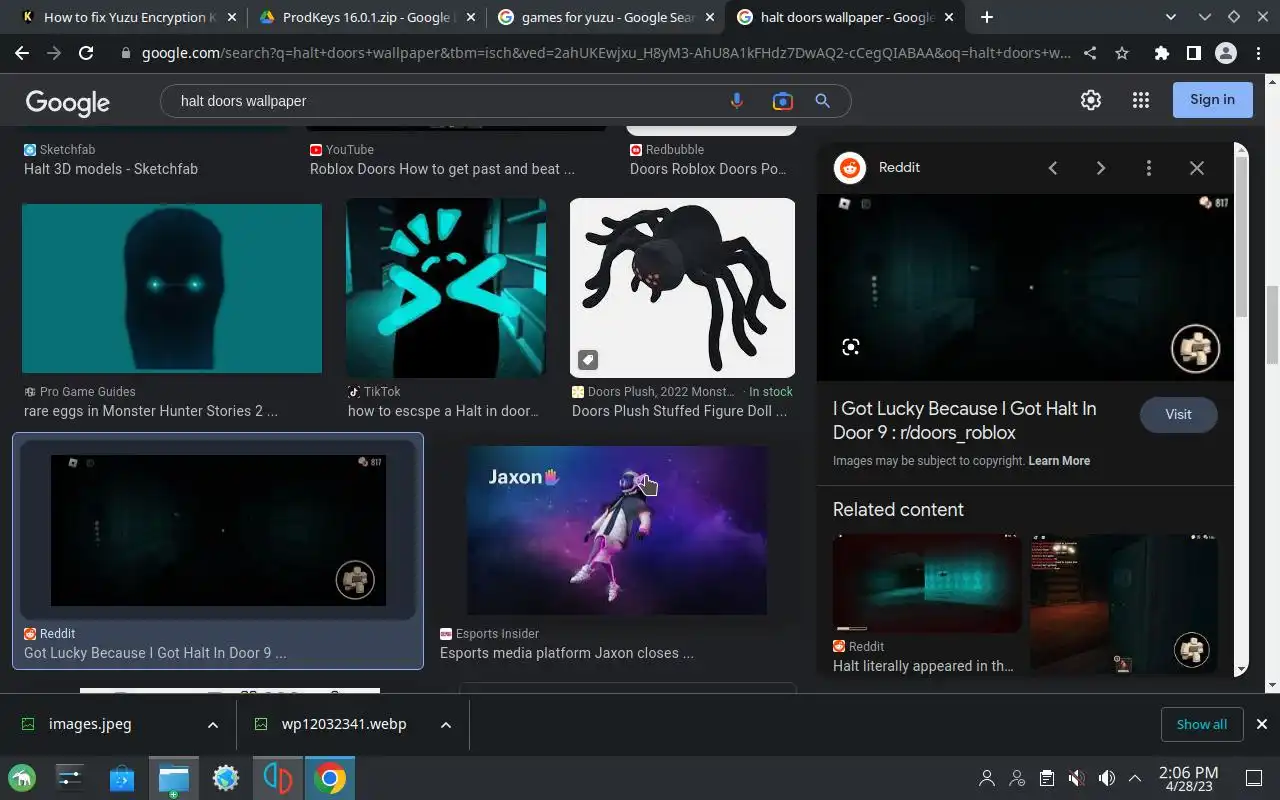The image size is (1280, 800).
Task: Open the Google apps grid
Action: point(1141,100)
